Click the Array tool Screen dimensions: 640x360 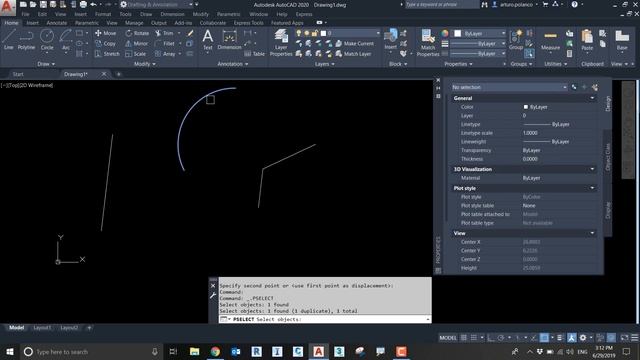[165, 54]
